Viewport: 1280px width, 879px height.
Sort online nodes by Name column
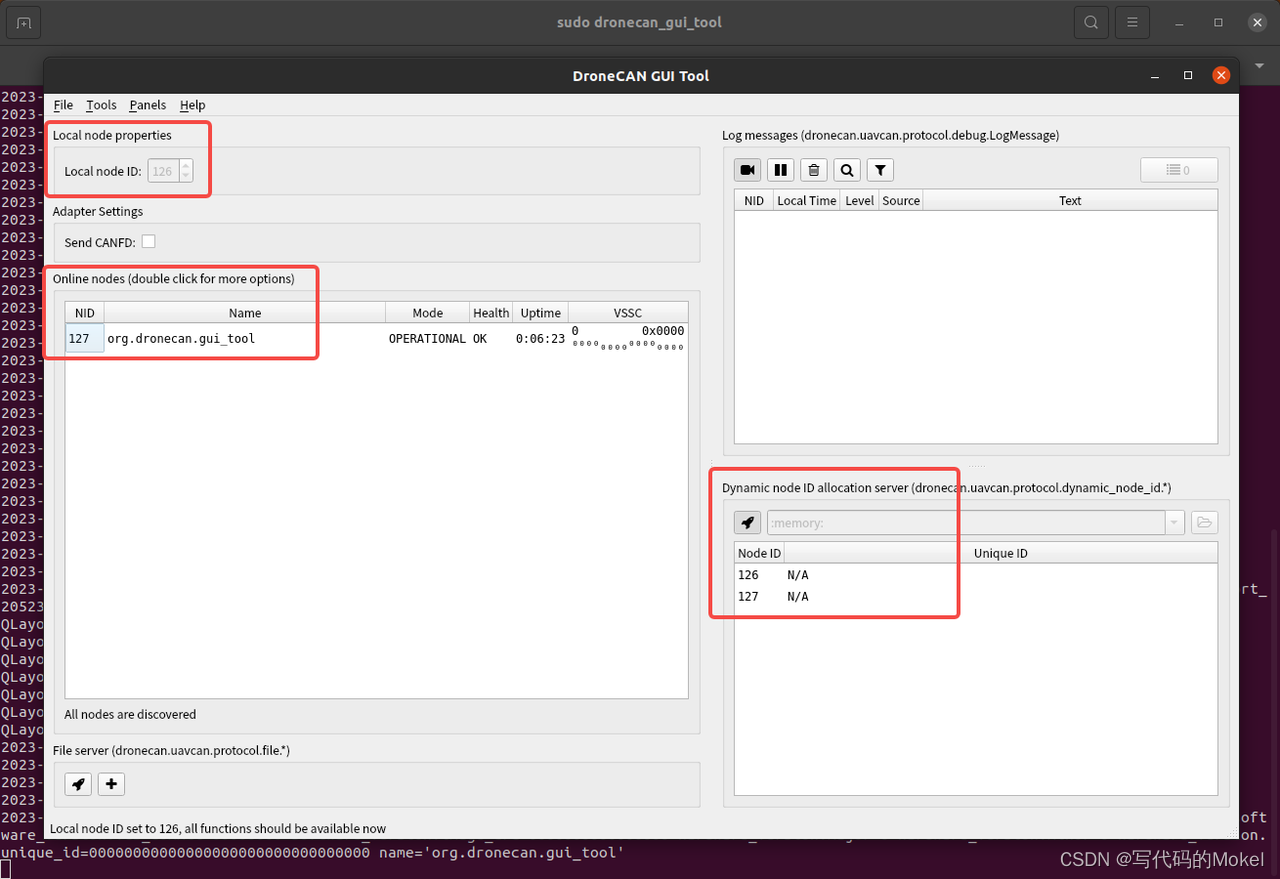point(245,313)
